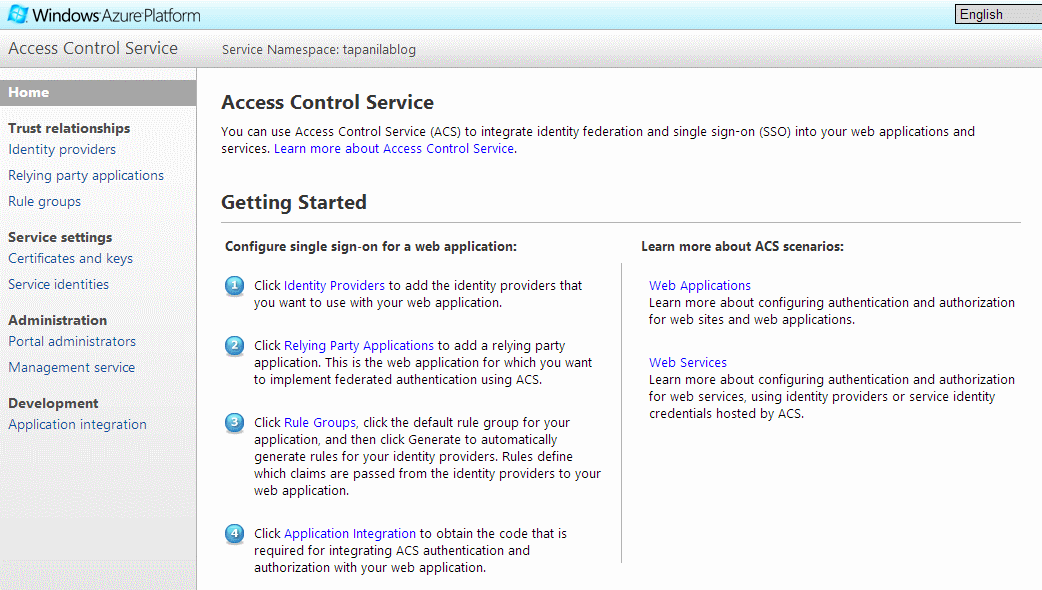Open Rule groups in sidebar
The image size is (1042, 590).
pos(45,201)
